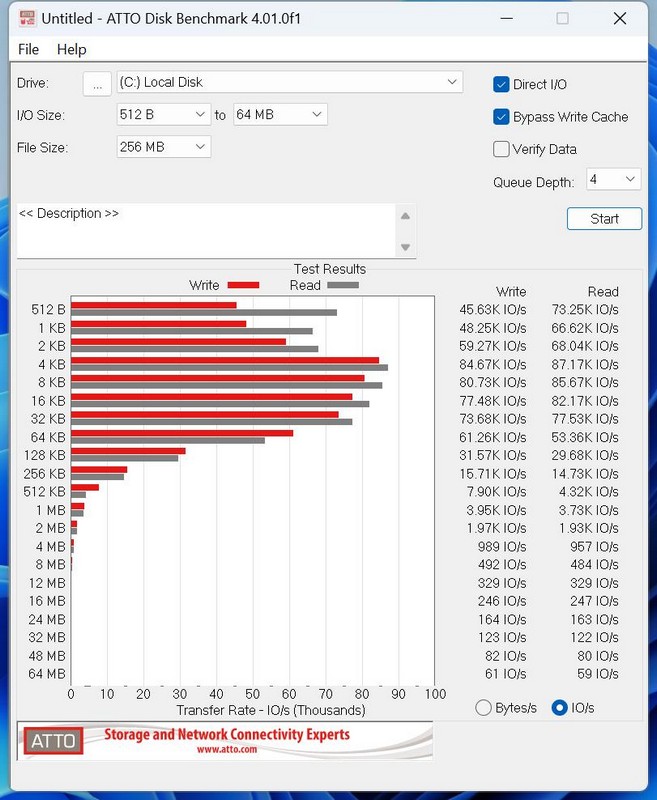Enable the Verify Data checkbox
Screen dimensions: 657x800
502,149
